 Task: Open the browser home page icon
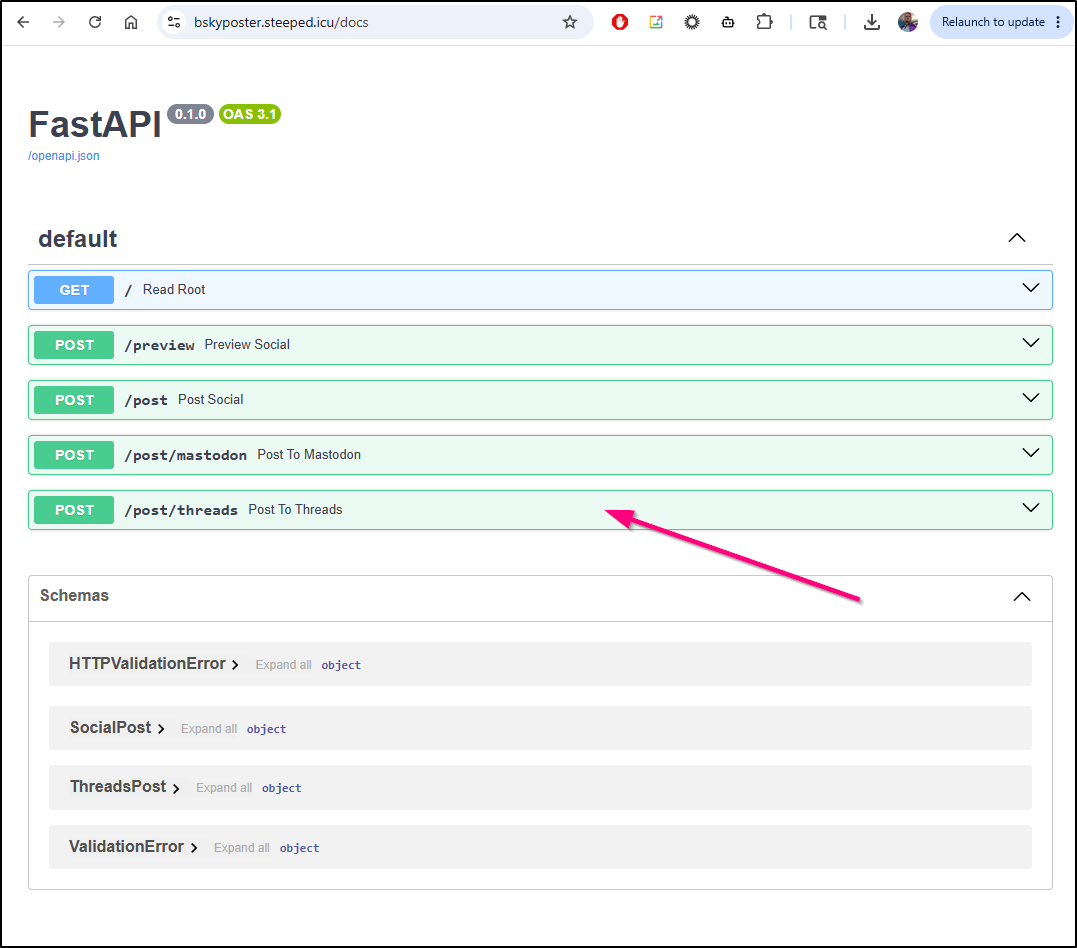click(x=131, y=22)
